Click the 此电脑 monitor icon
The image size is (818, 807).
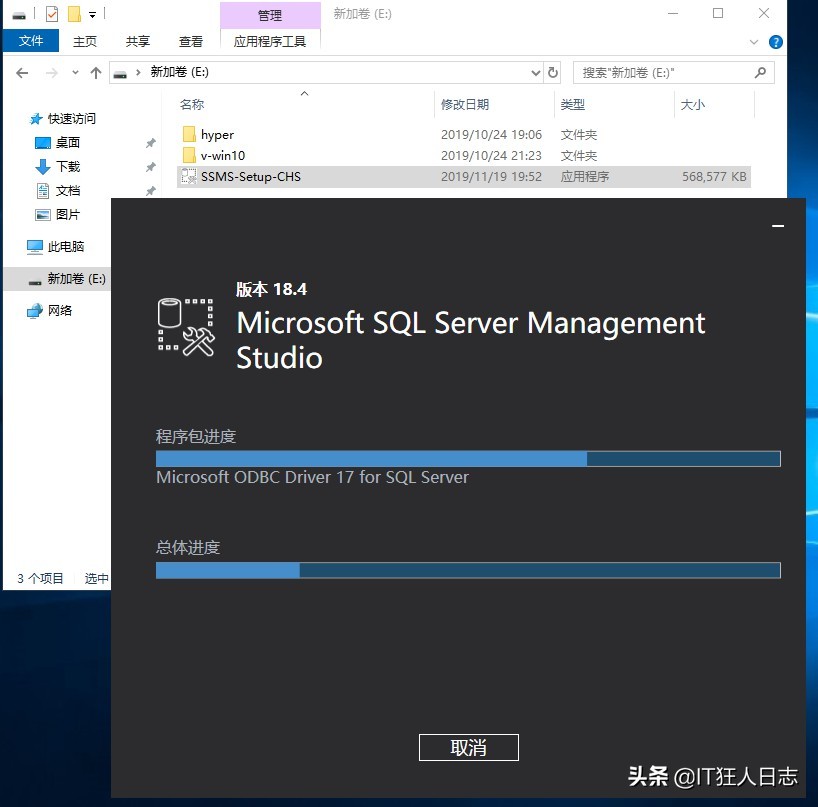tap(35, 247)
